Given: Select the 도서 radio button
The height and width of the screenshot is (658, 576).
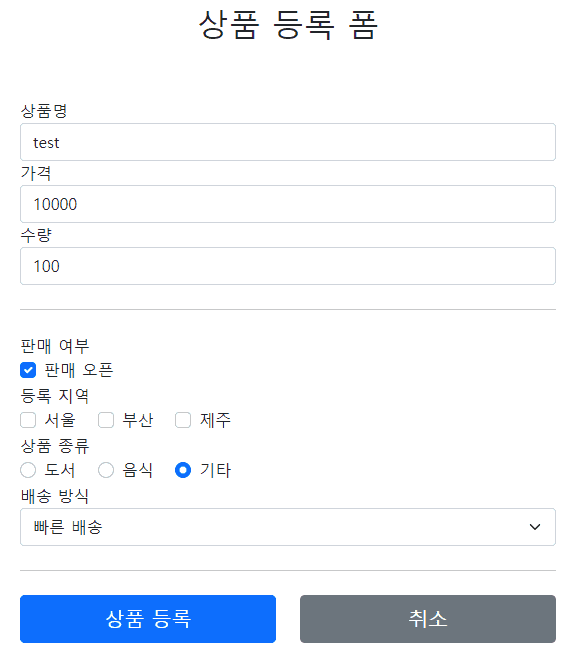Looking at the screenshot, I should (x=28, y=470).
